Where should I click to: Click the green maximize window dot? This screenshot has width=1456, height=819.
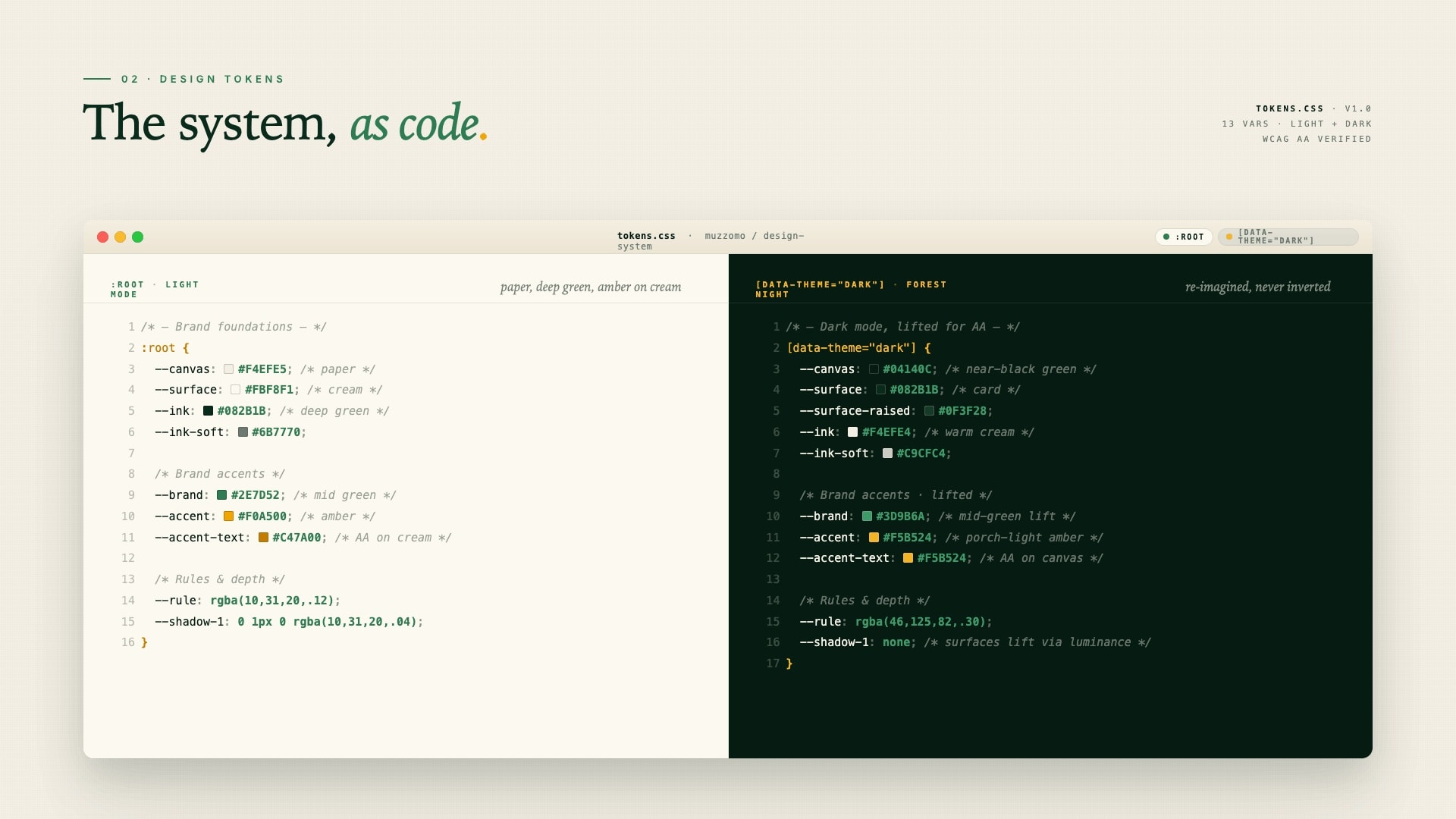137,237
